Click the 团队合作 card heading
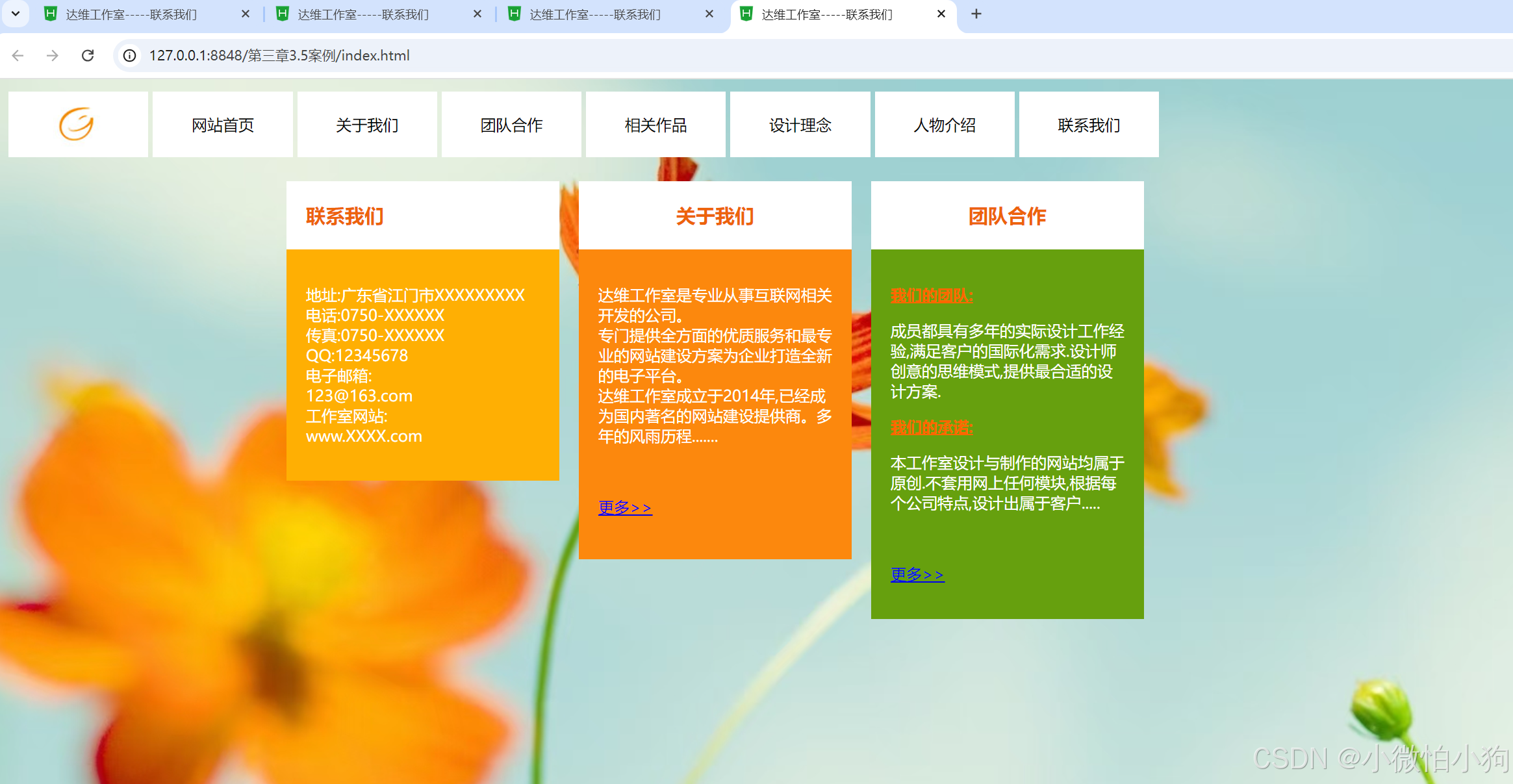This screenshot has height=784, width=1513. pos(1008,216)
